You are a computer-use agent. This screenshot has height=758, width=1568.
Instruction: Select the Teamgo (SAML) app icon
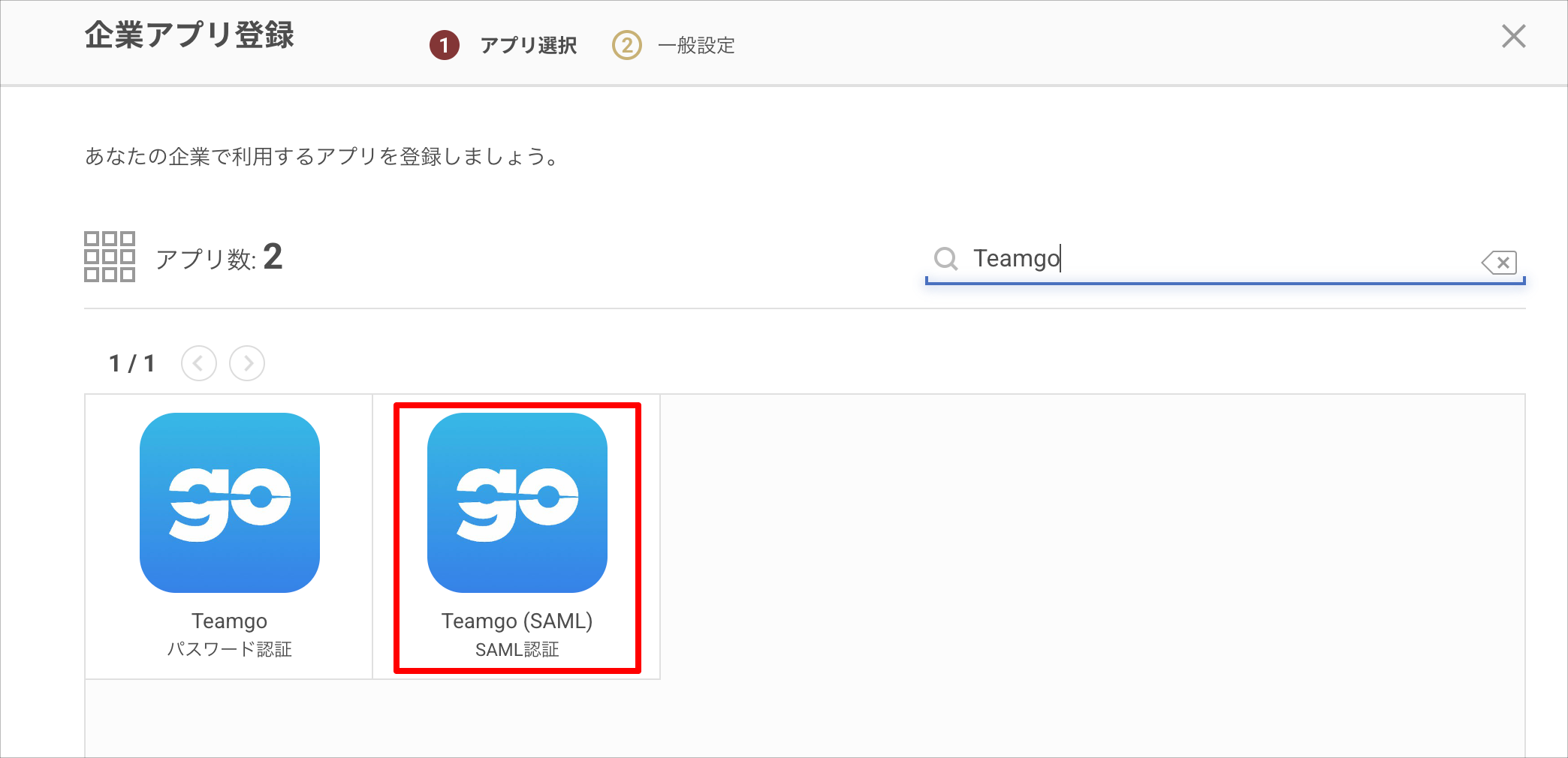coord(517,503)
